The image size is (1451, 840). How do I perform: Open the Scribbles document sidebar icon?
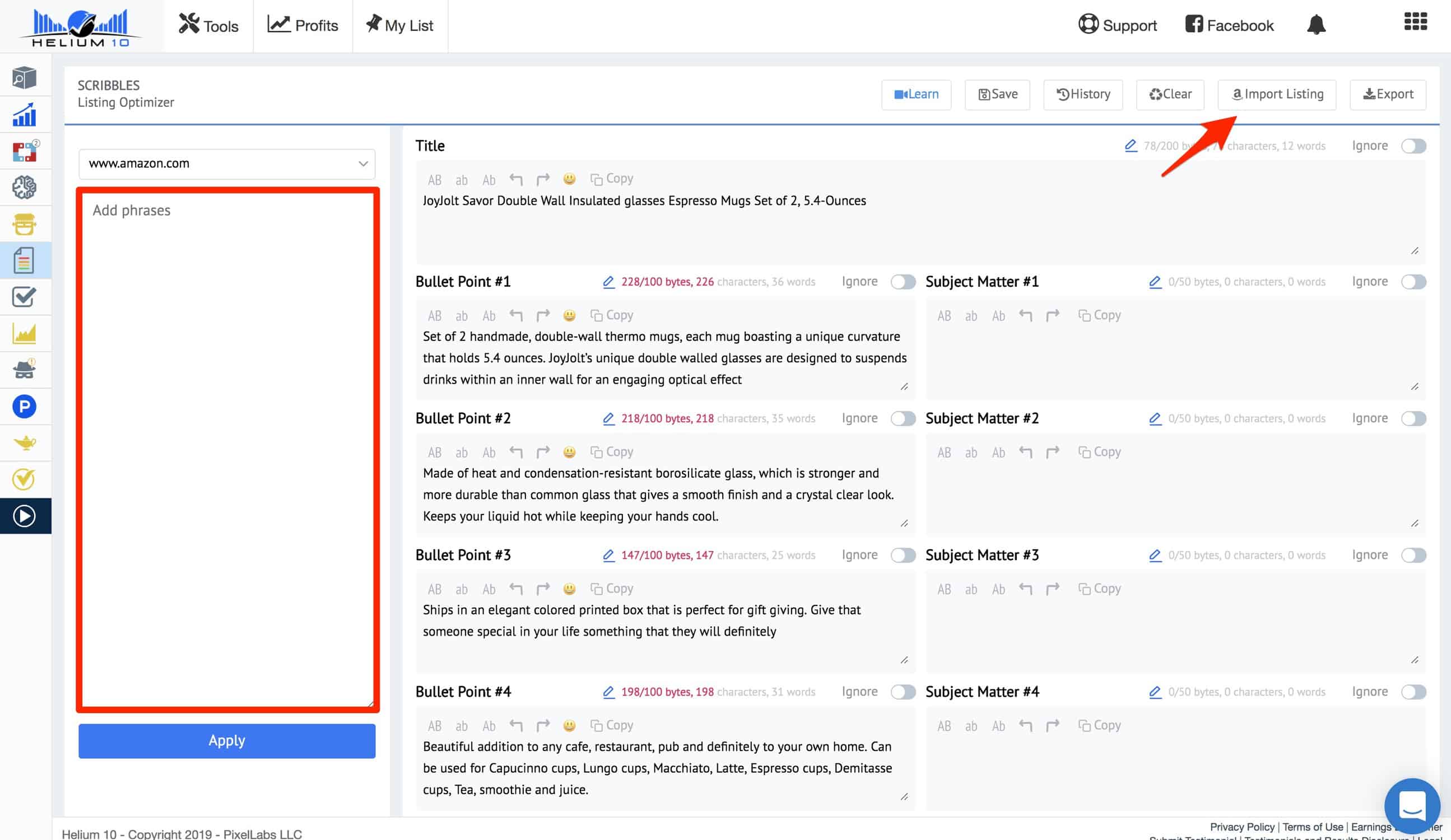(x=24, y=261)
